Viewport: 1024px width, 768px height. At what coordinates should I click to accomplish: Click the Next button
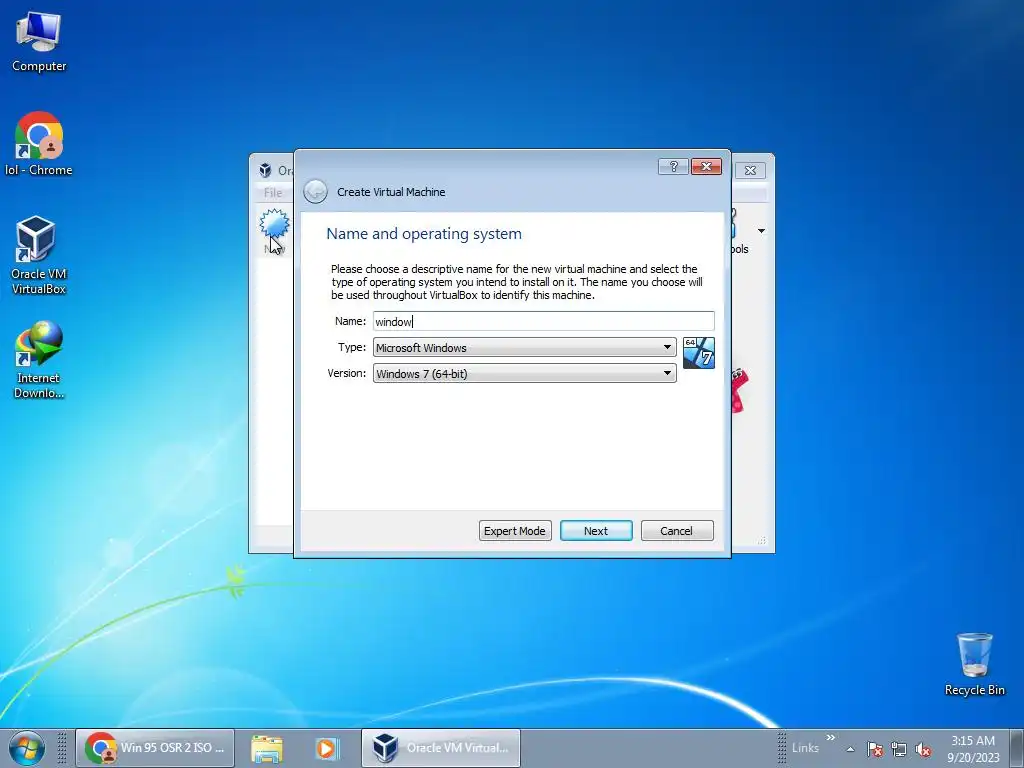[x=596, y=531]
